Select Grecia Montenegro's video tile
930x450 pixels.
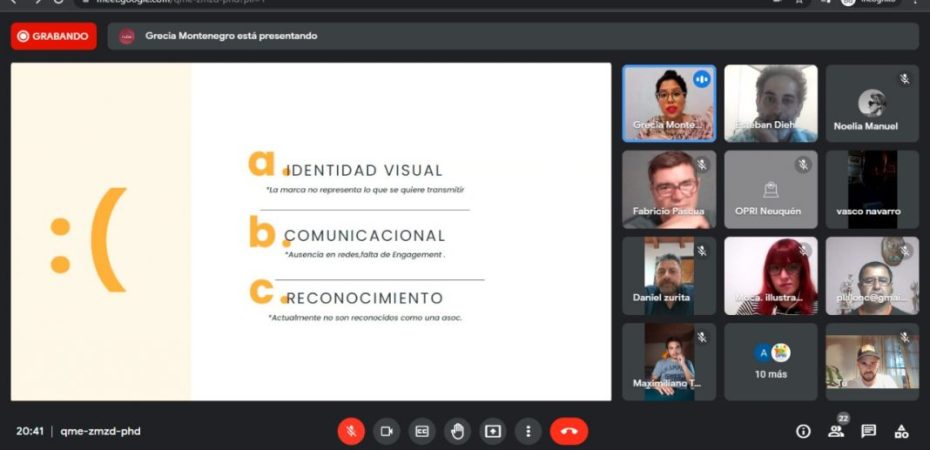coord(668,103)
